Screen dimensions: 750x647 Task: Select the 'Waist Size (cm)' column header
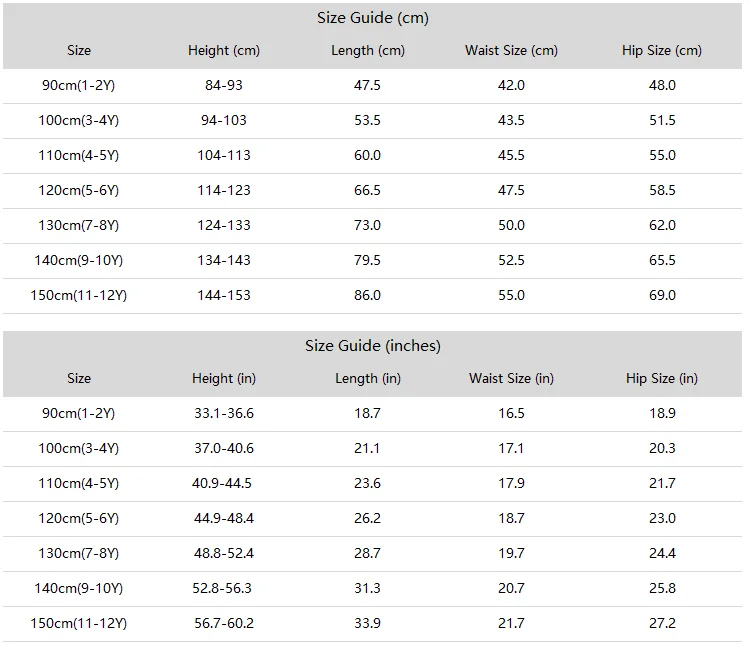pos(511,51)
